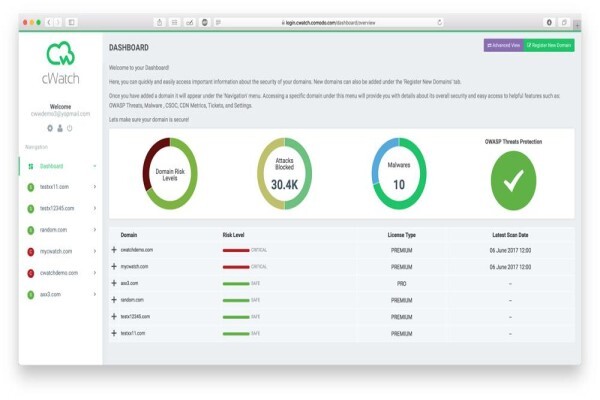Click green status icon beside testx12345.com
The height and width of the screenshot is (400, 600).
[x=31, y=209]
